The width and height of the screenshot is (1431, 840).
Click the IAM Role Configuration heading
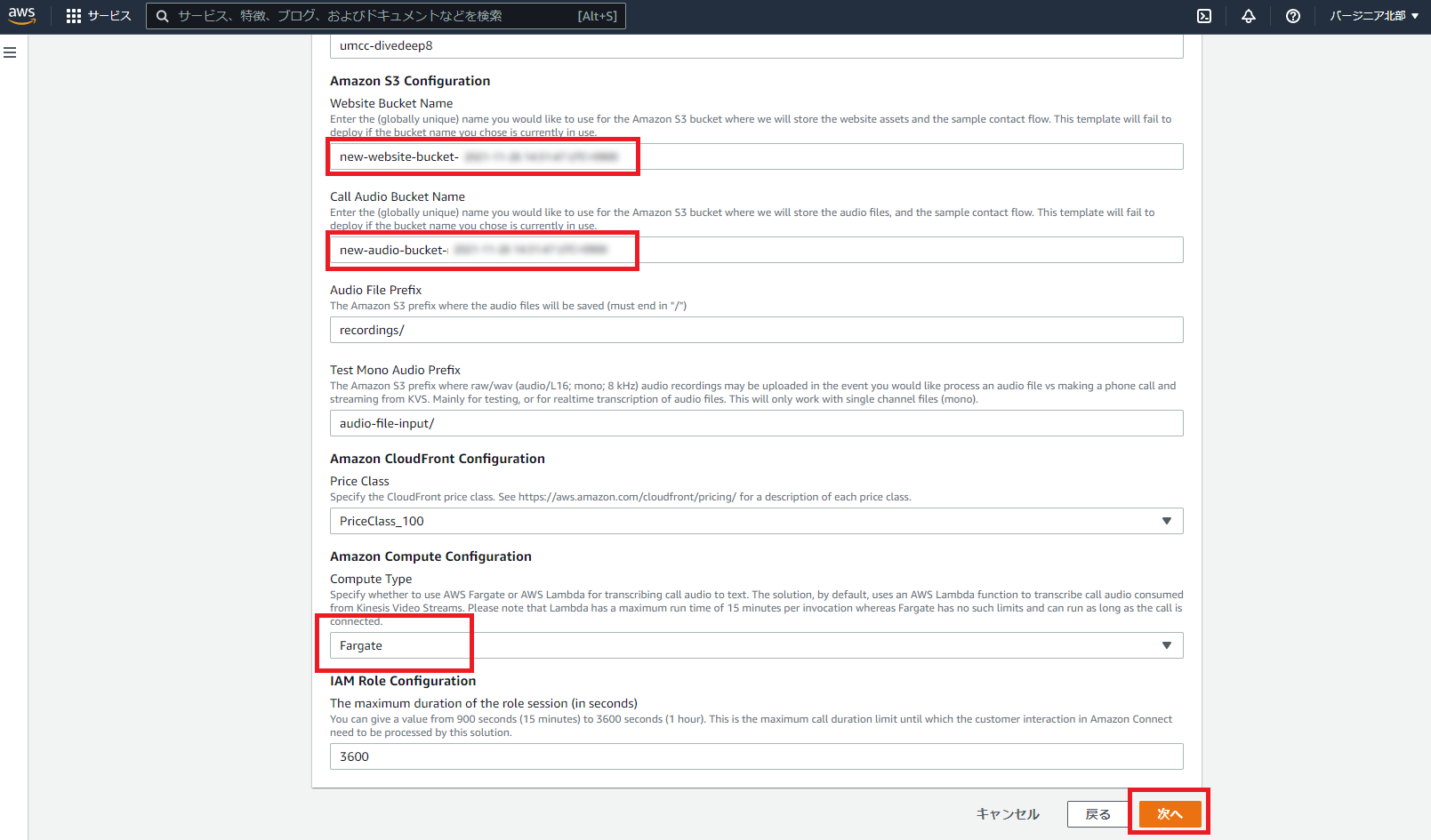[403, 681]
